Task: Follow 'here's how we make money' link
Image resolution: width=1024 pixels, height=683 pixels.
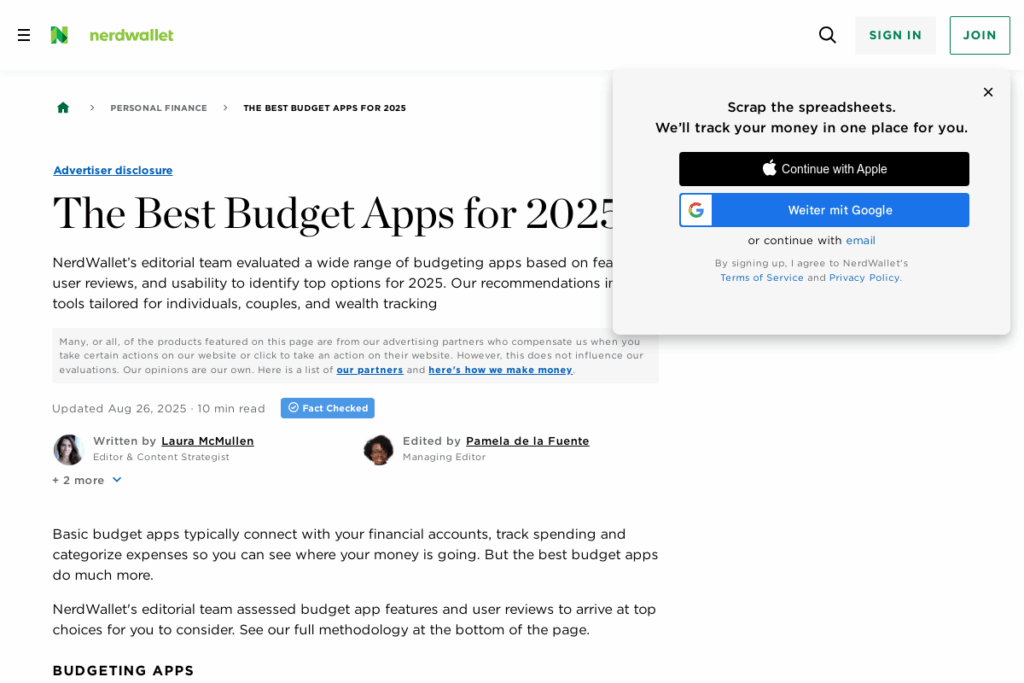Action: (x=500, y=370)
